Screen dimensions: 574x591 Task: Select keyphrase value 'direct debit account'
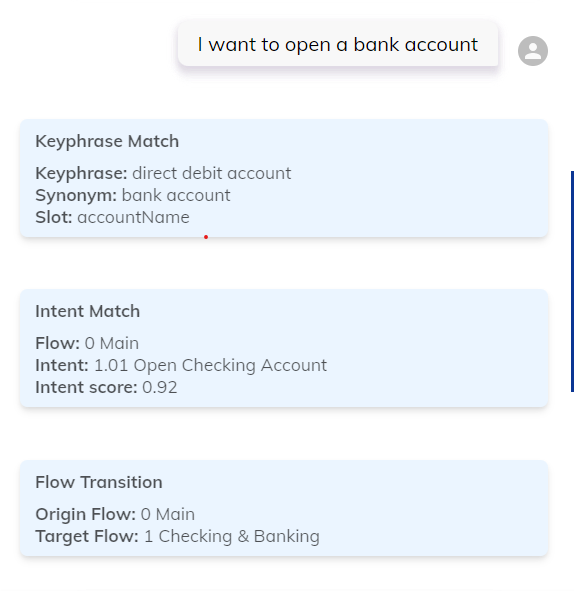coord(211,173)
